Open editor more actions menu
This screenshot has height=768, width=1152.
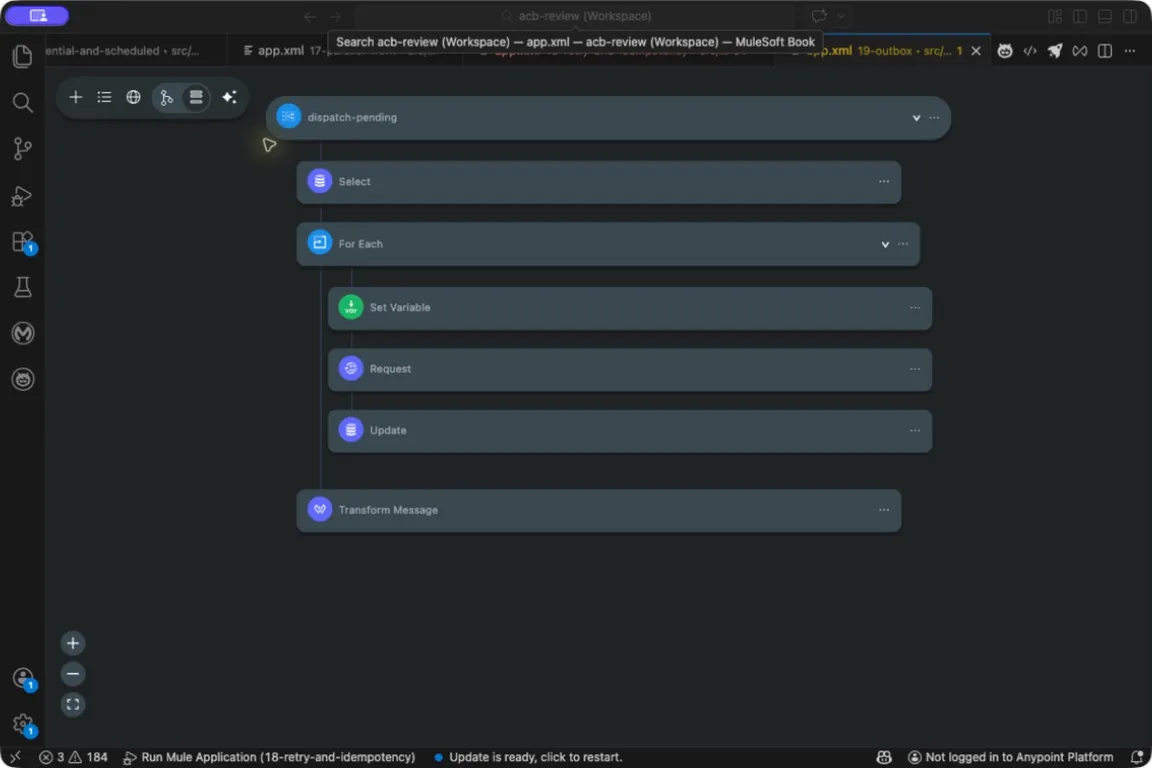(x=1130, y=51)
